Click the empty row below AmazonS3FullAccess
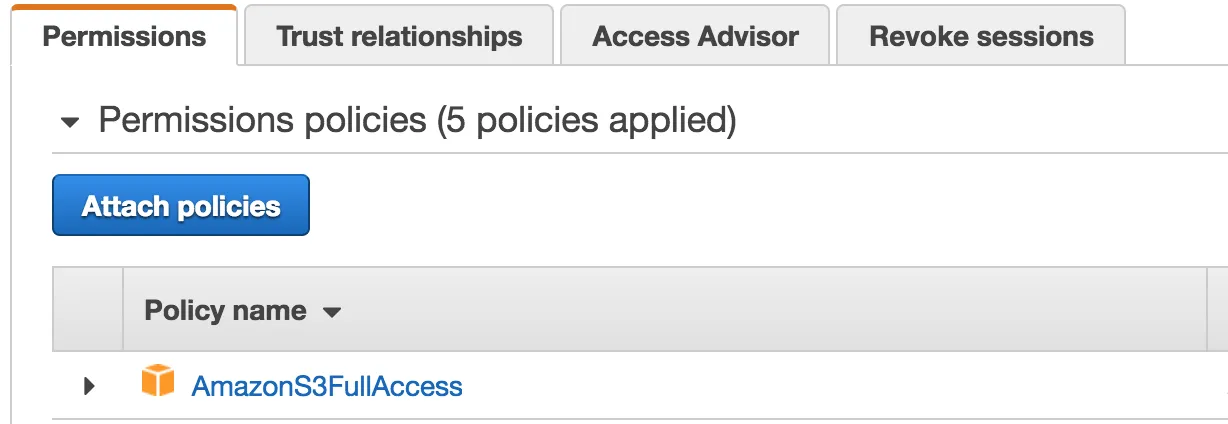Image resolution: width=1228 pixels, height=424 pixels. pos(600,421)
